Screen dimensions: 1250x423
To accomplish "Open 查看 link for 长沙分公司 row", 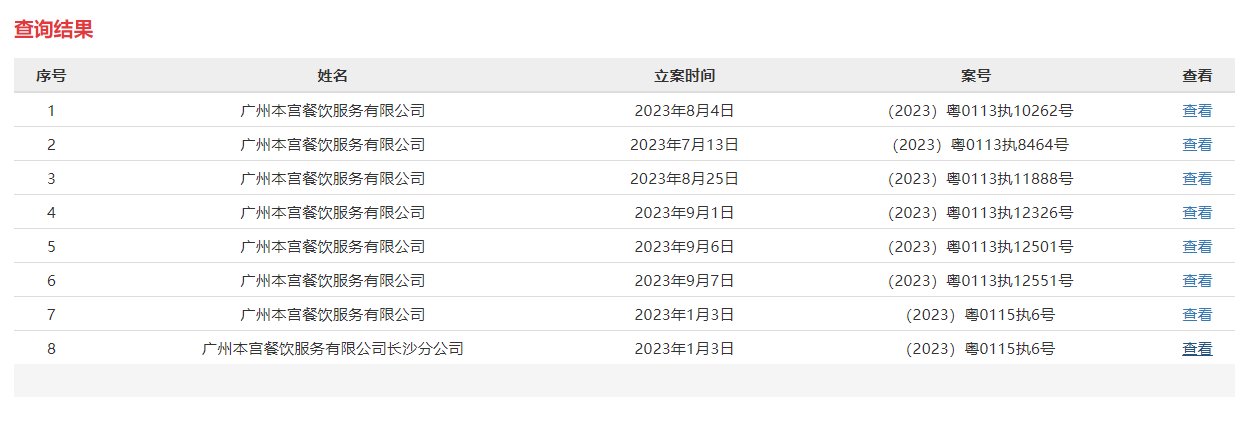I will [x=1197, y=349].
